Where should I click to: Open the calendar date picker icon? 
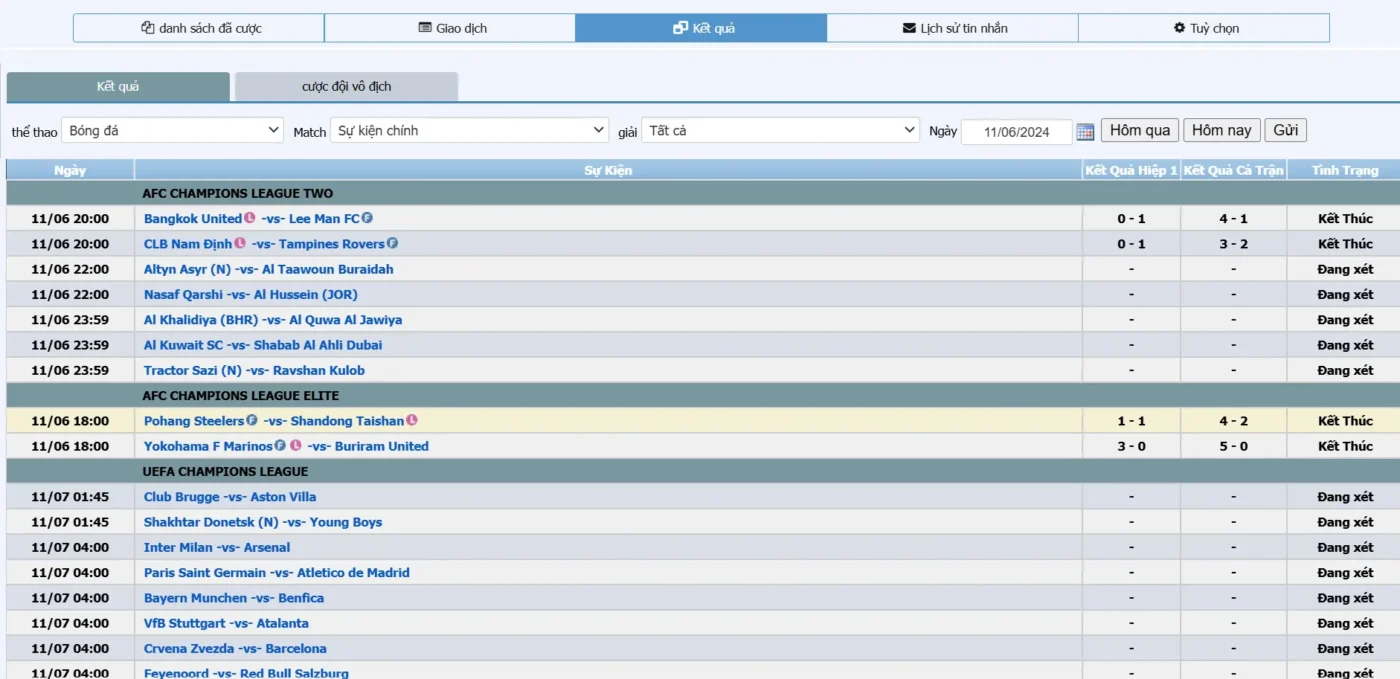1086,131
